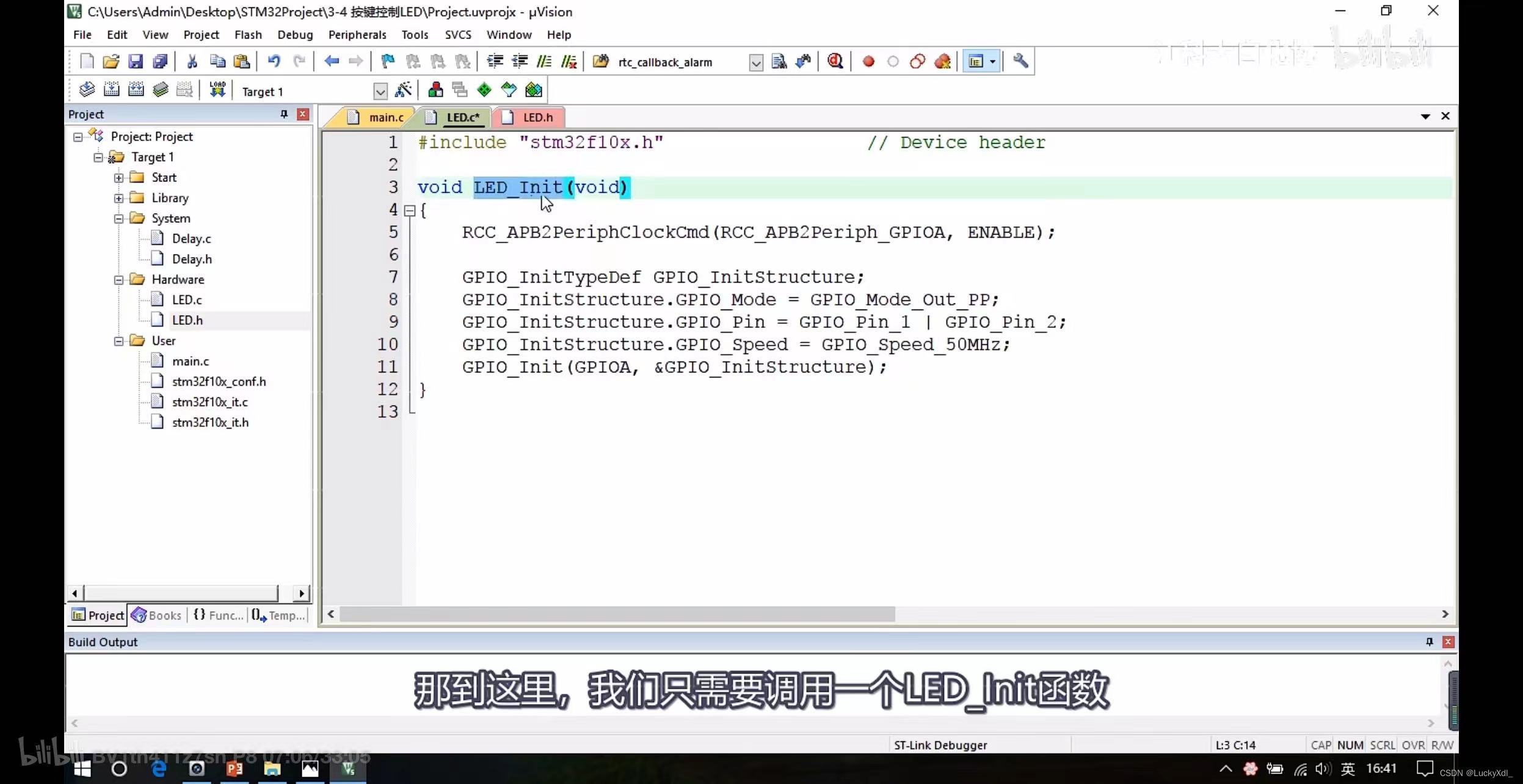Disable breakpoint with the hollow circle icon
The height and width of the screenshot is (784, 1523).
click(x=893, y=62)
